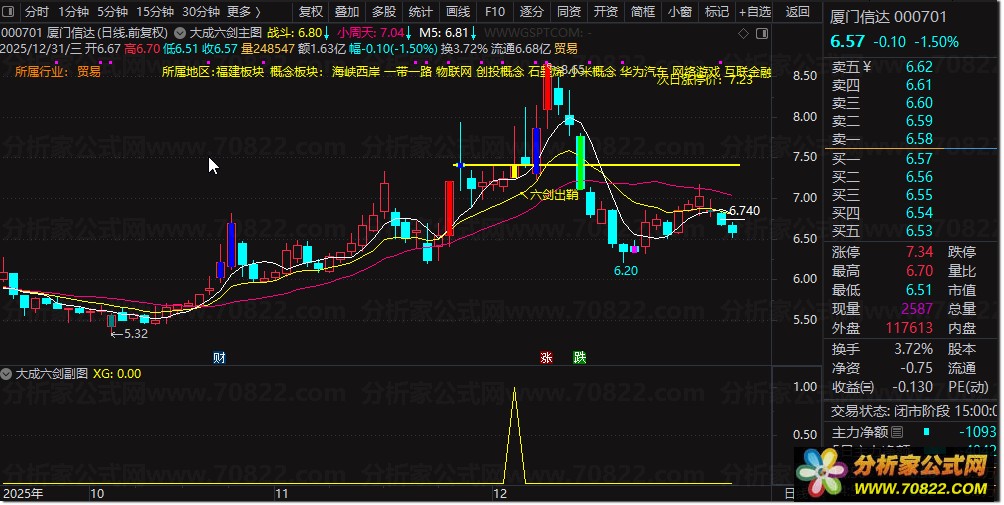Click the 买三 price 6.55
1004x505 pixels.
[919, 195]
